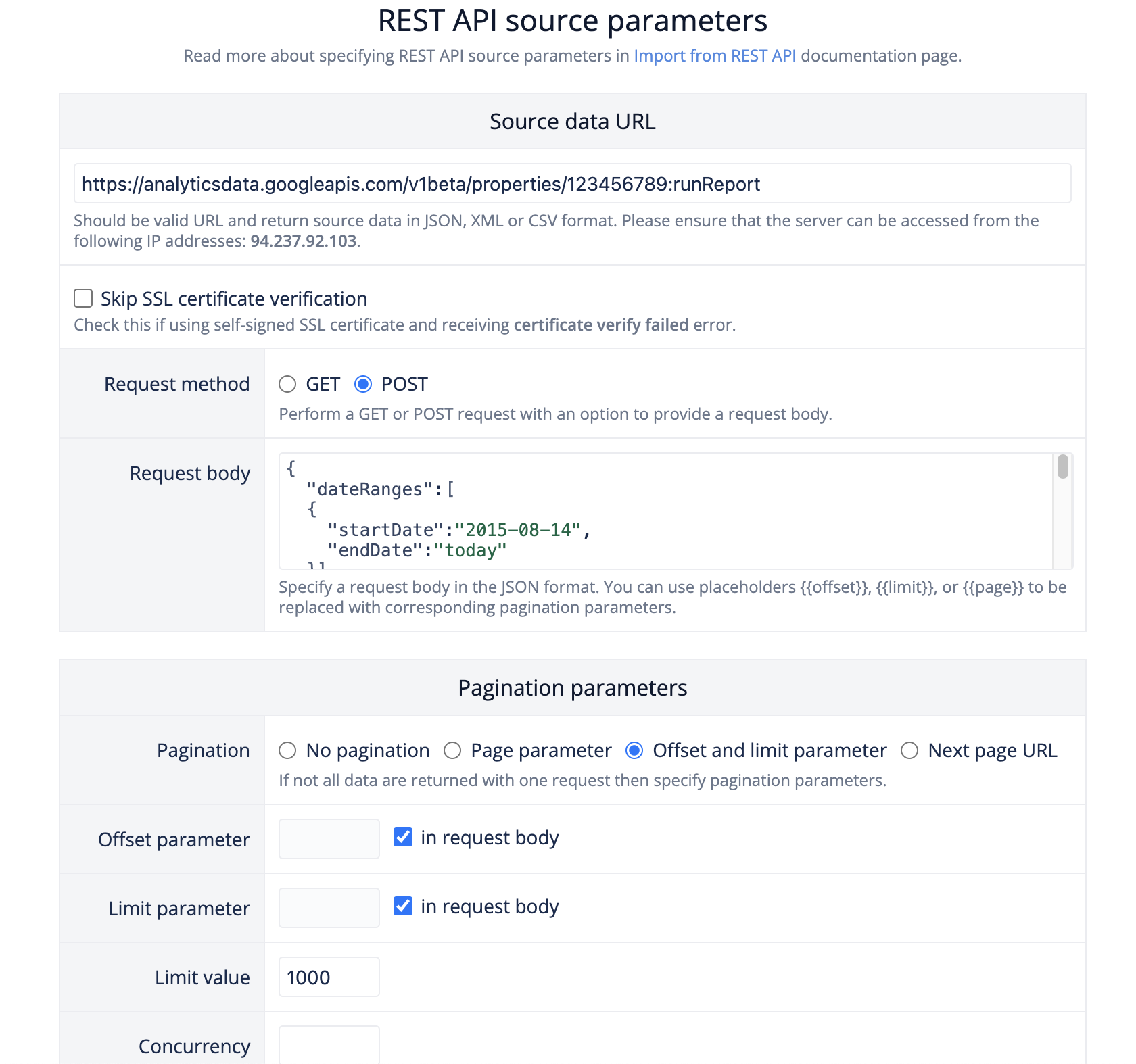Select Offset and limit parameter pagination
1136x1064 pixels.
(x=634, y=750)
